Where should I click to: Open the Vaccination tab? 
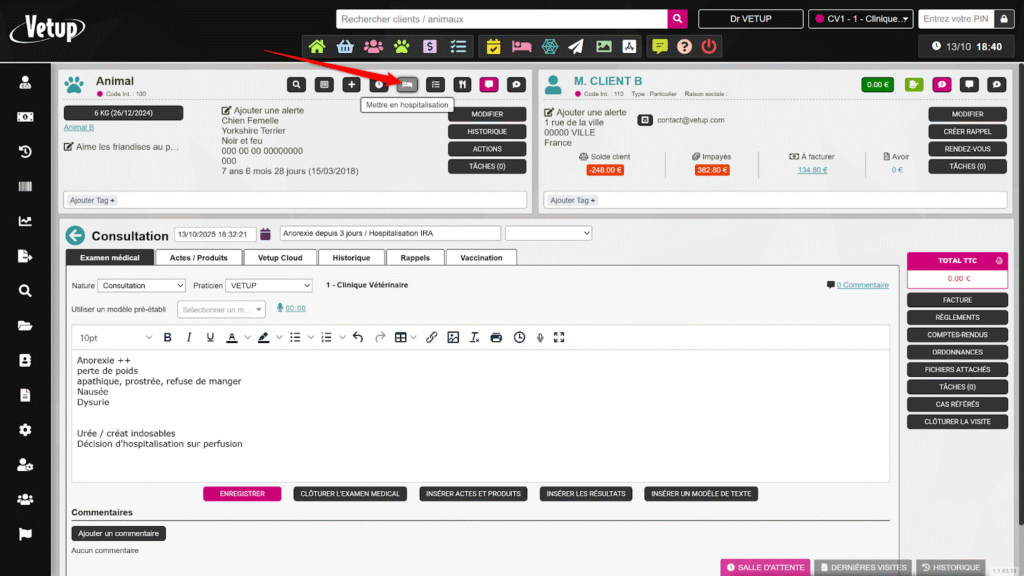[x=482, y=258]
